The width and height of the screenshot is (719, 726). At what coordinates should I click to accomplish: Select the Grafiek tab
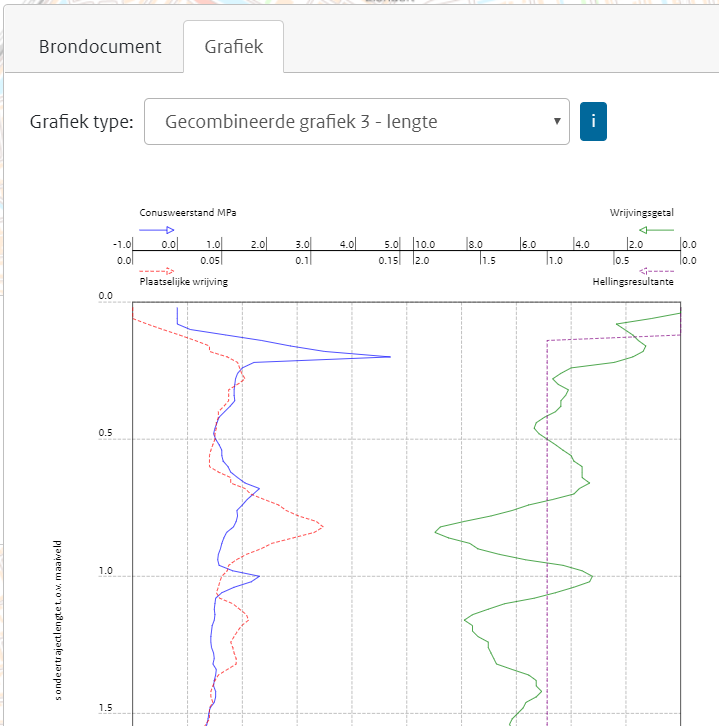(x=233, y=47)
